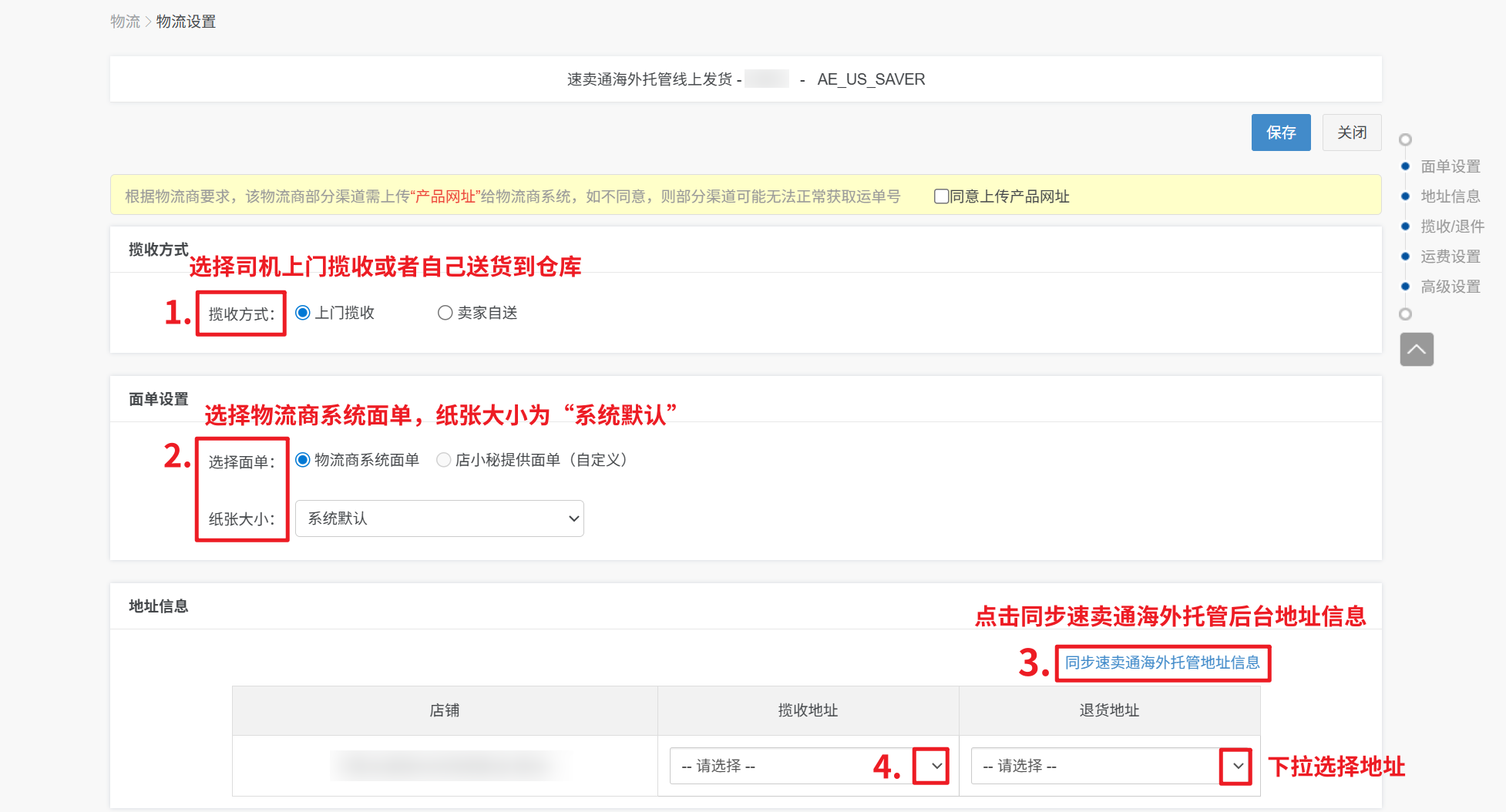Check the 同意上传产品网址 checkbox
The height and width of the screenshot is (812, 1506).
[x=941, y=196]
